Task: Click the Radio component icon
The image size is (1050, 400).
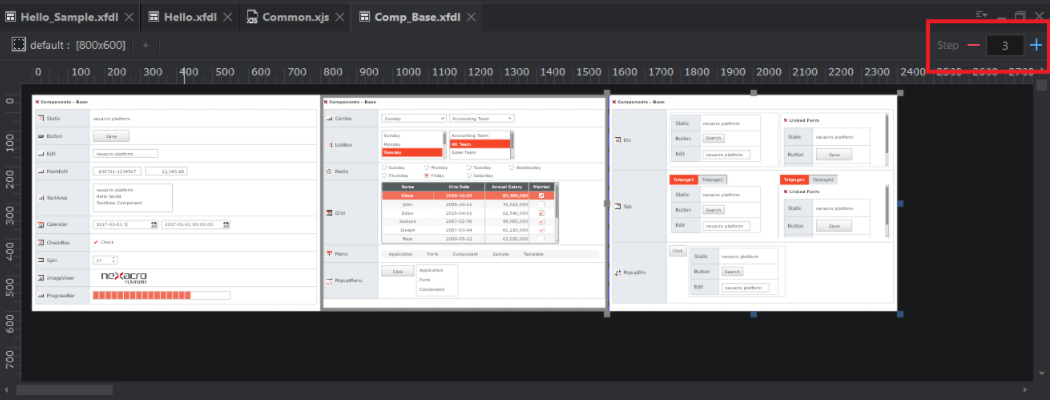Action: (329, 172)
